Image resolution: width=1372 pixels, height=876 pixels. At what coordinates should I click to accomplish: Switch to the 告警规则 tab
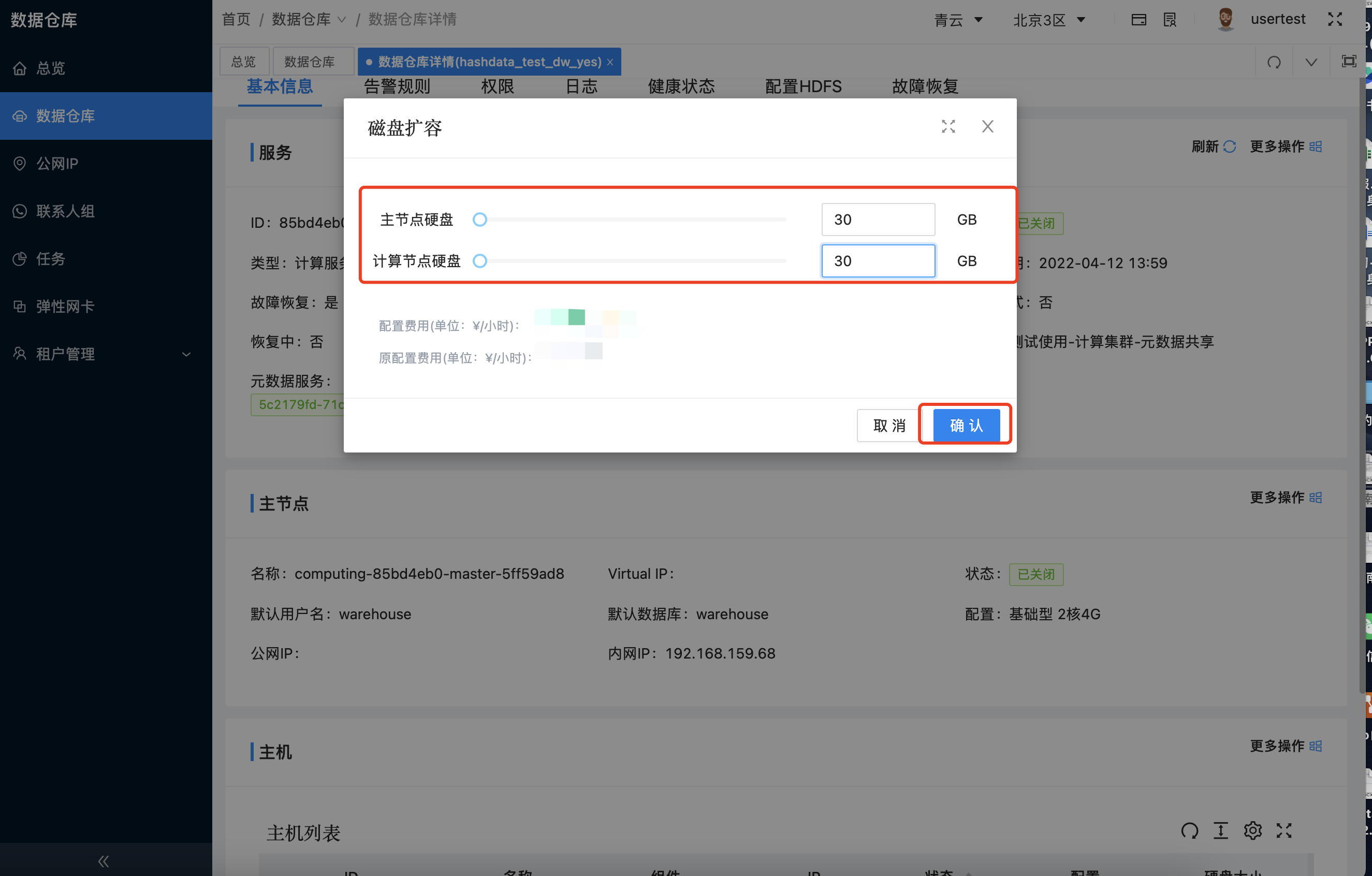point(397,86)
